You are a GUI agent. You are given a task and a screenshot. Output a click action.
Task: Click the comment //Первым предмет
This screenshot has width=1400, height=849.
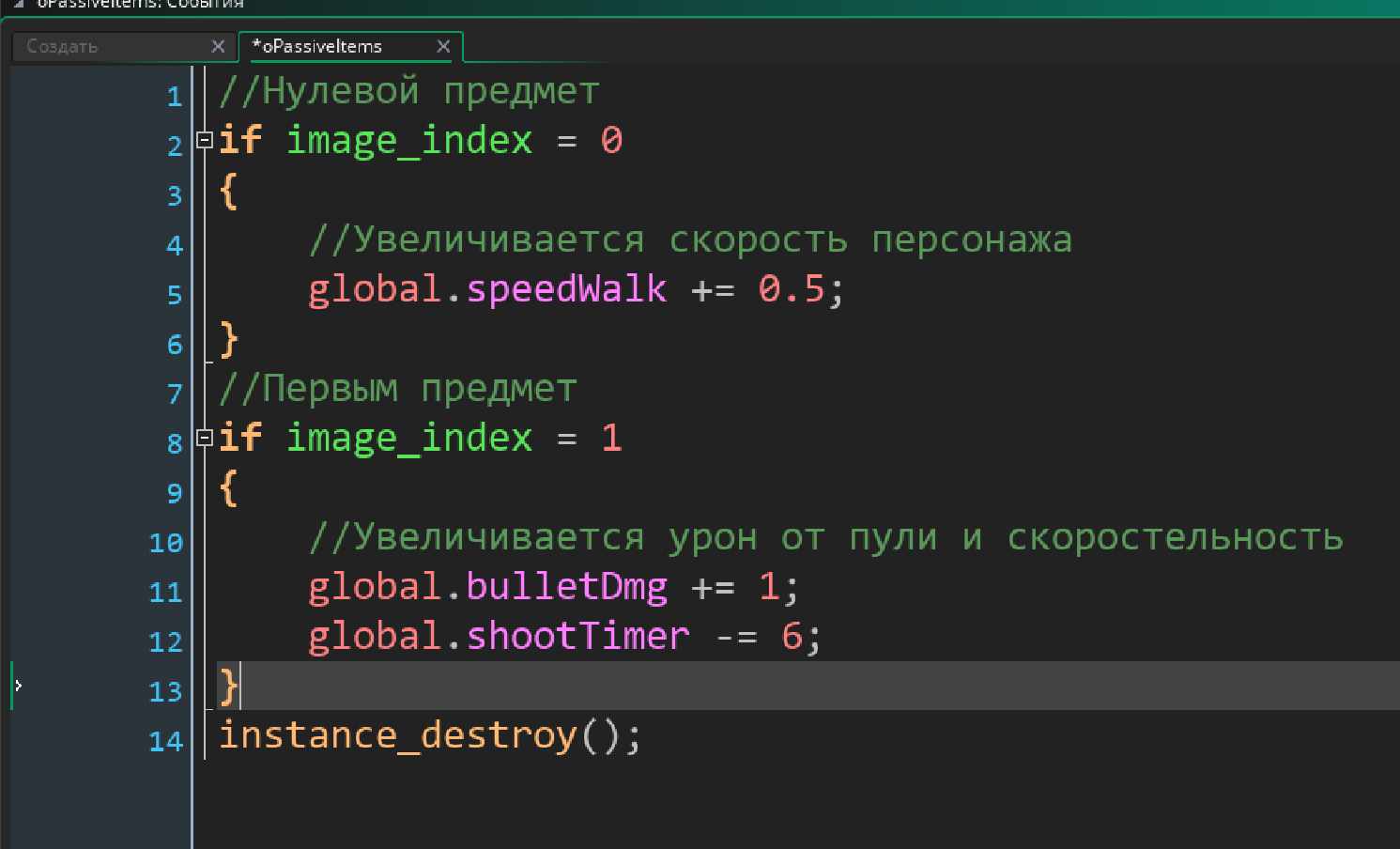pos(397,389)
